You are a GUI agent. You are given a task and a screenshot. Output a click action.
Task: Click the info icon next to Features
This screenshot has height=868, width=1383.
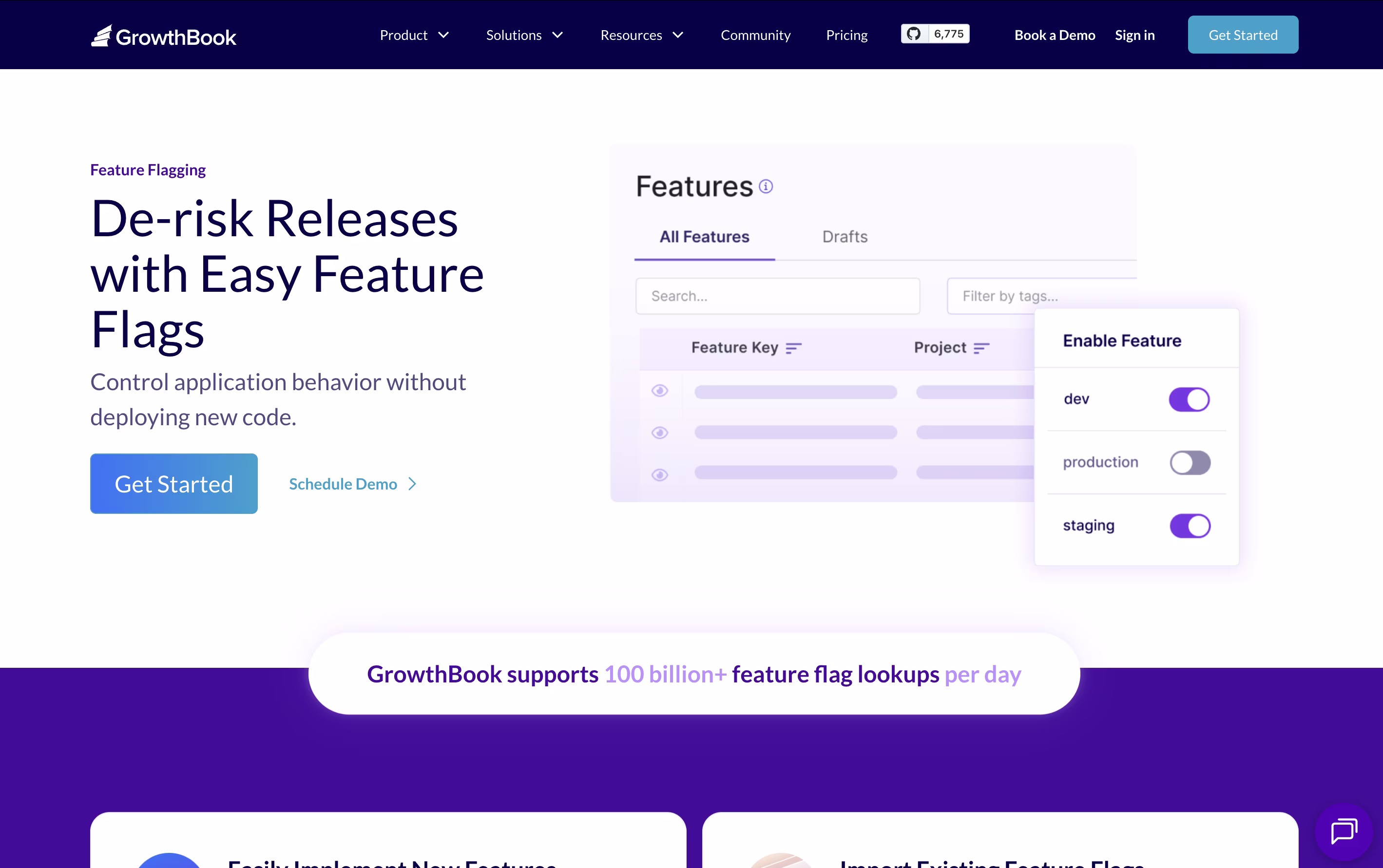[766, 187]
